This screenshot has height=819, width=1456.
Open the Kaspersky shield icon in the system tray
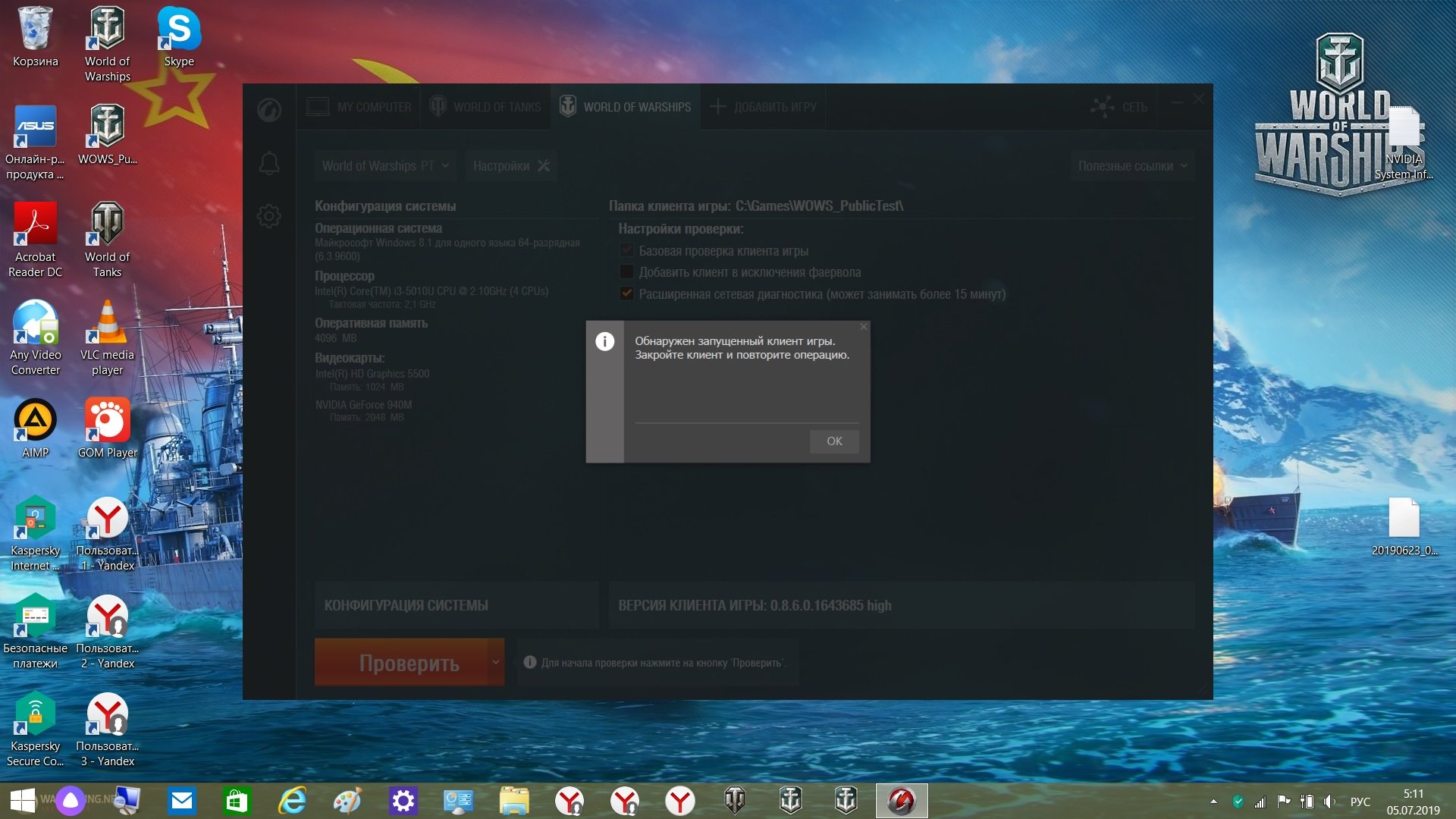click(x=1238, y=802)
